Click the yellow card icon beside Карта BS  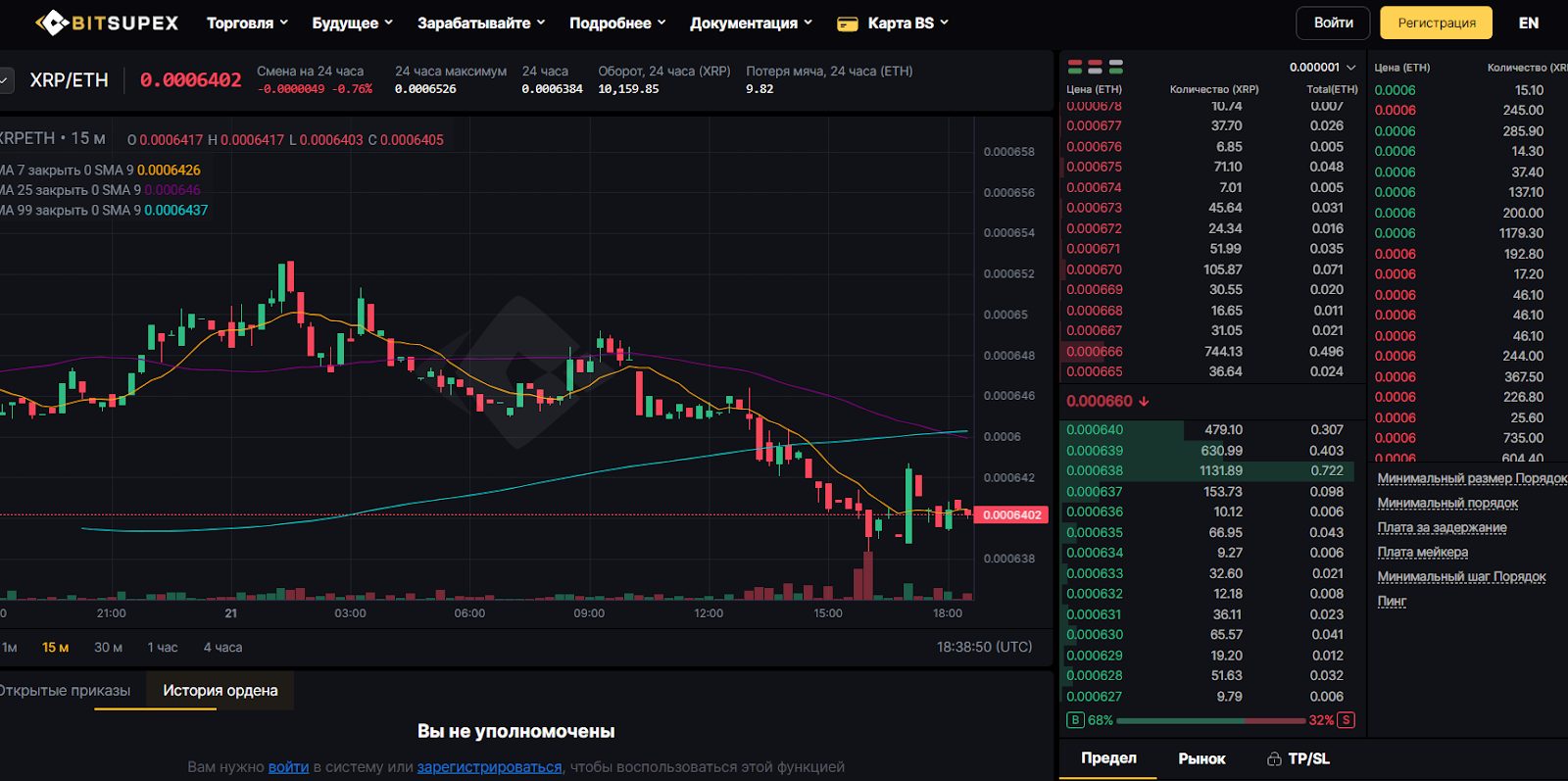(848, 24)
